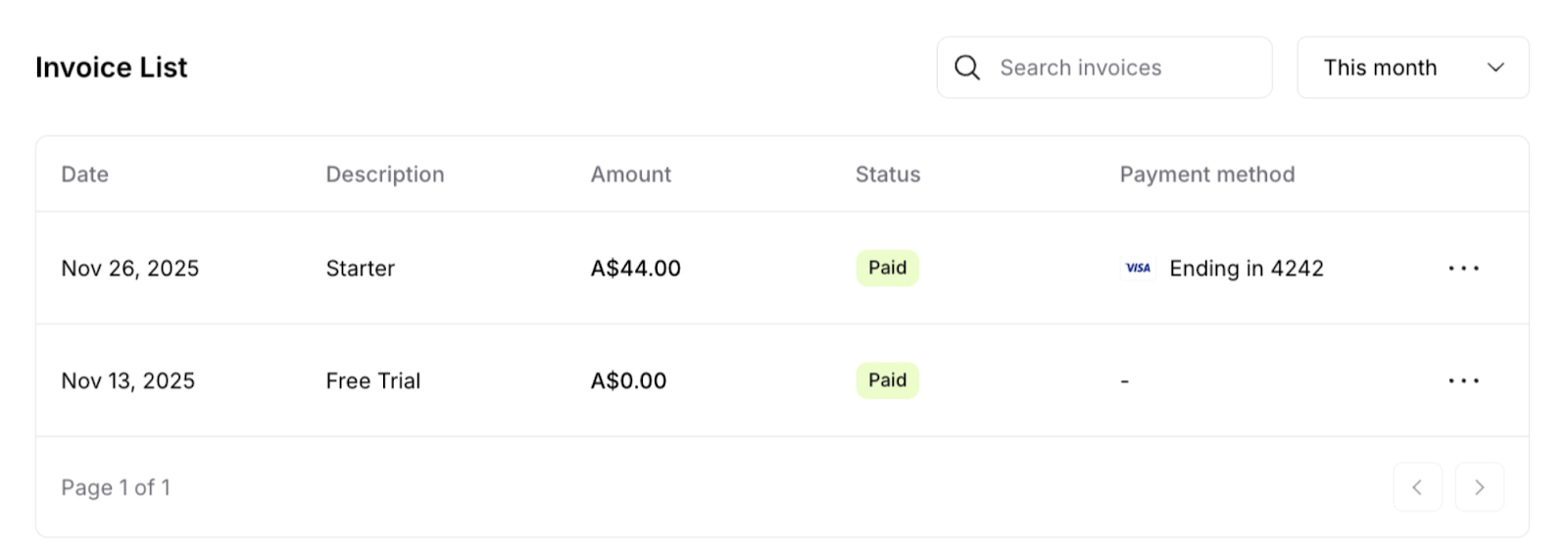This screenshot has height=551, width=1568.
Task: Click the Visa card icon
Action: click(1138, 269)
